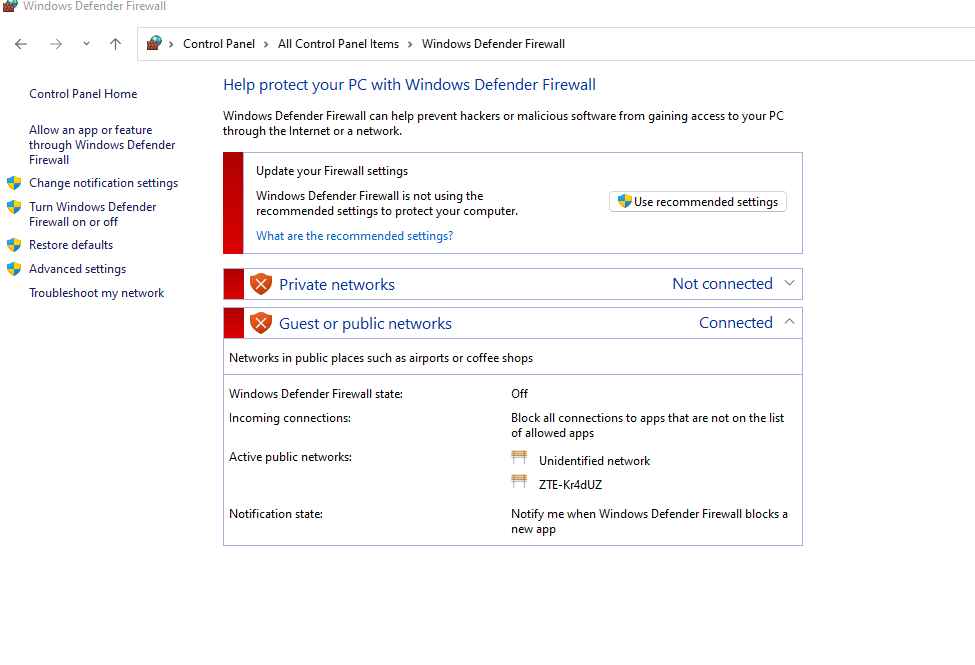Click Control Panel in breadcrumb

click(219, 44)
